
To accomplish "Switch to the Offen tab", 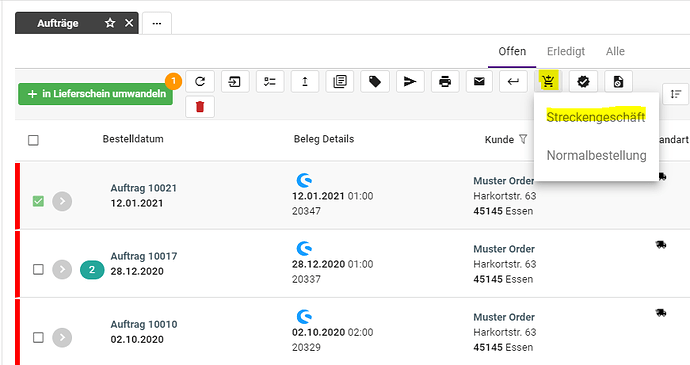I will click(512, 52).
